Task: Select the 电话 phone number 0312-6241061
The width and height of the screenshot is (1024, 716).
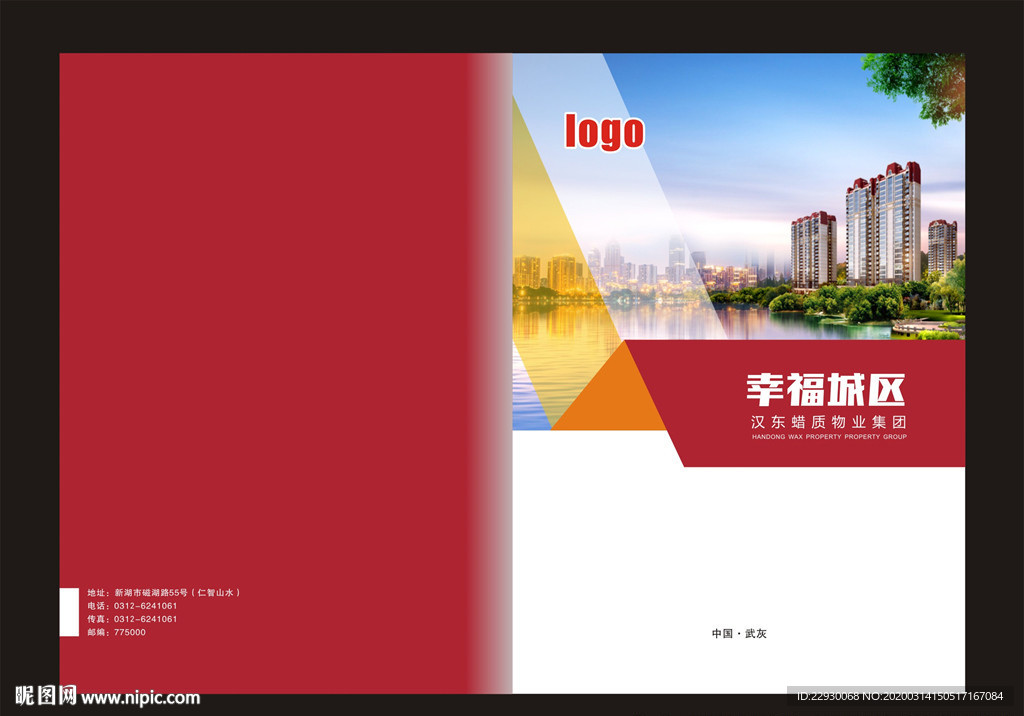Action: tap(135, 604)
